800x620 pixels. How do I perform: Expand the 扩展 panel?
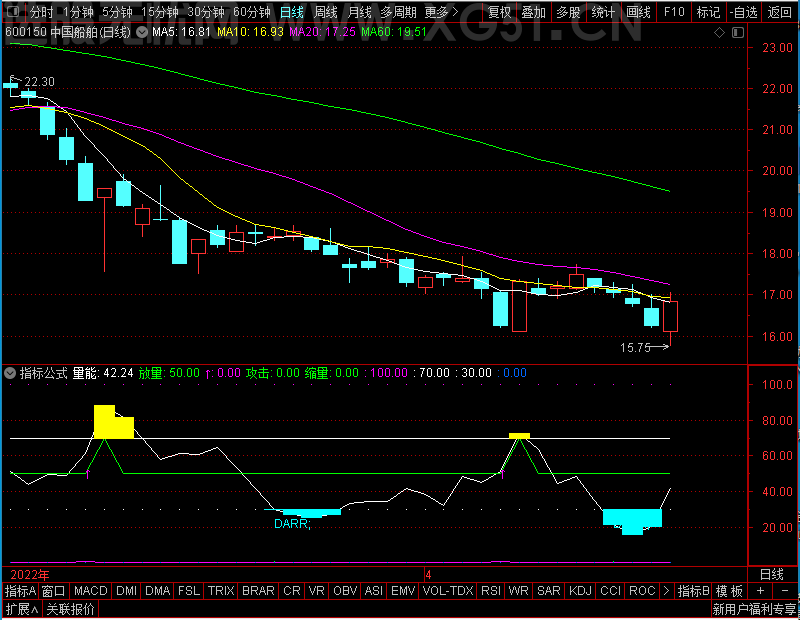point(22,609)
